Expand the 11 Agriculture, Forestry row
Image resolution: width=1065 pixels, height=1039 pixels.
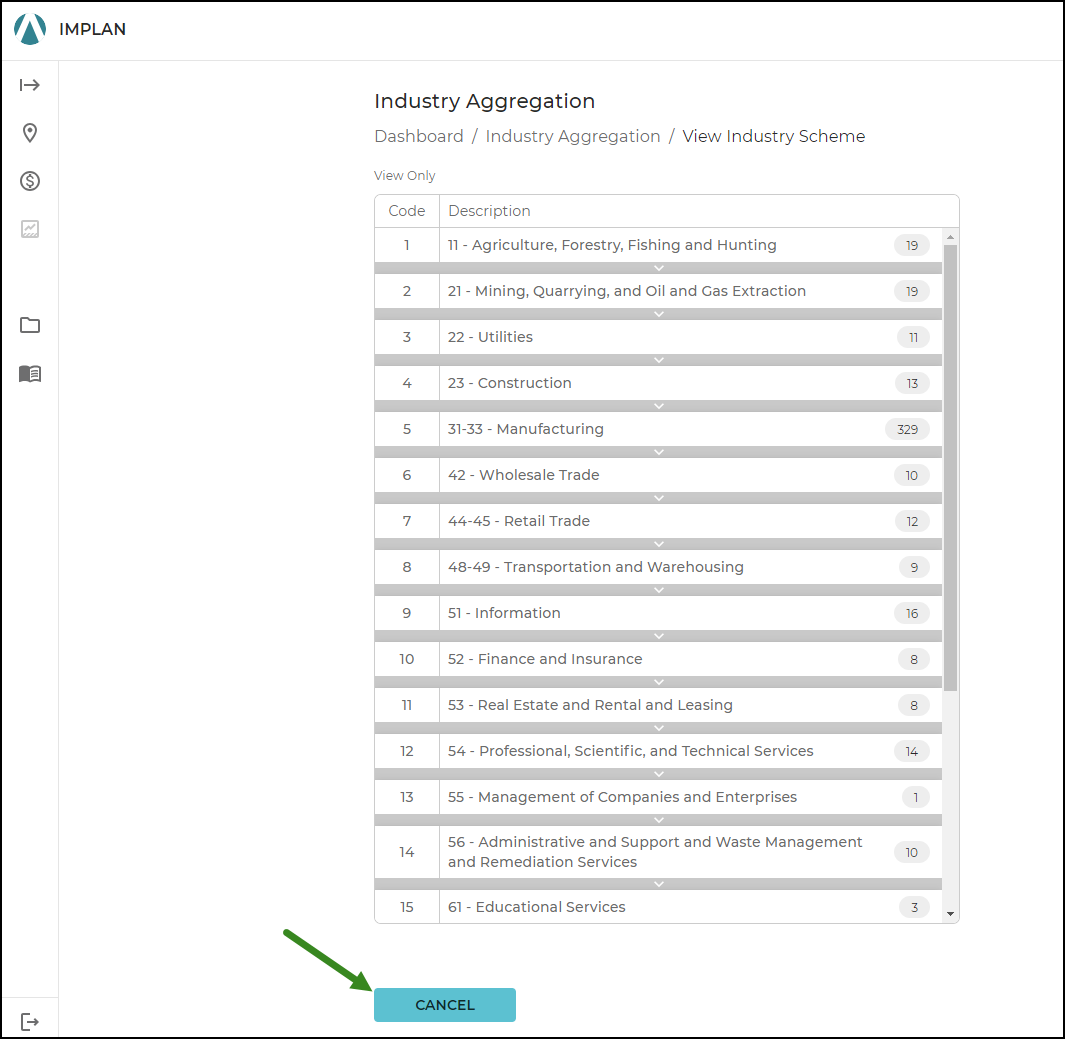click(658, 268)
